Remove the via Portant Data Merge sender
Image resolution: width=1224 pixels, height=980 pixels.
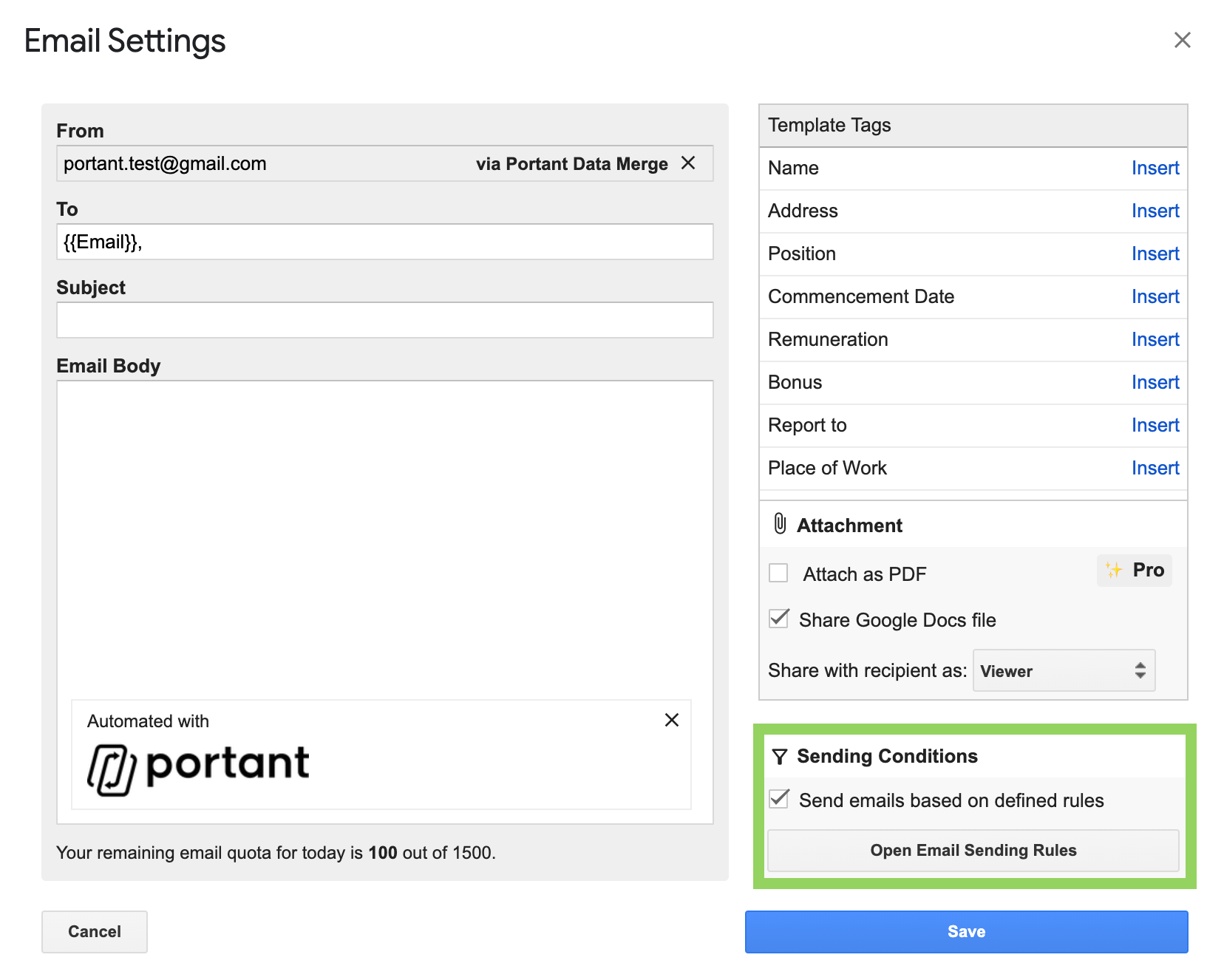click(x=687, y=163)
